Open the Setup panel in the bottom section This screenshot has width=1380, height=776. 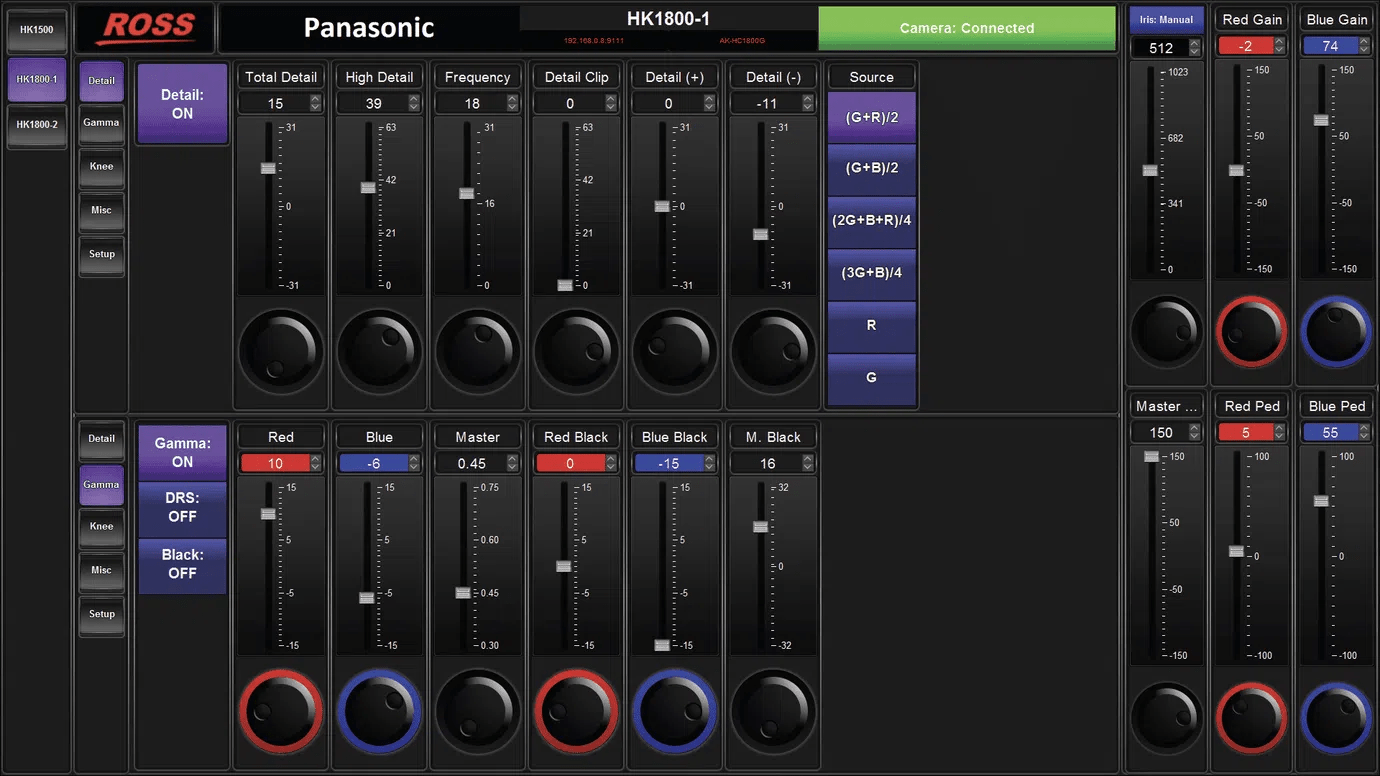(101, 615)
